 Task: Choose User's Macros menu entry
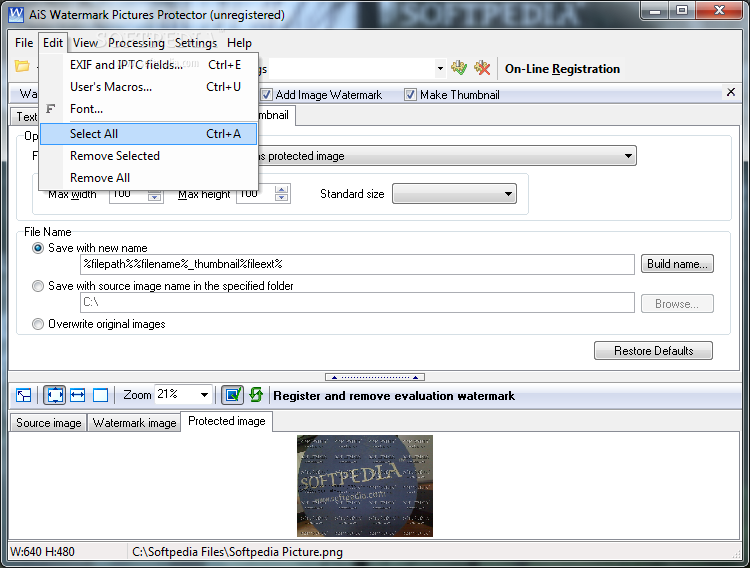click(x=149, y=87)
